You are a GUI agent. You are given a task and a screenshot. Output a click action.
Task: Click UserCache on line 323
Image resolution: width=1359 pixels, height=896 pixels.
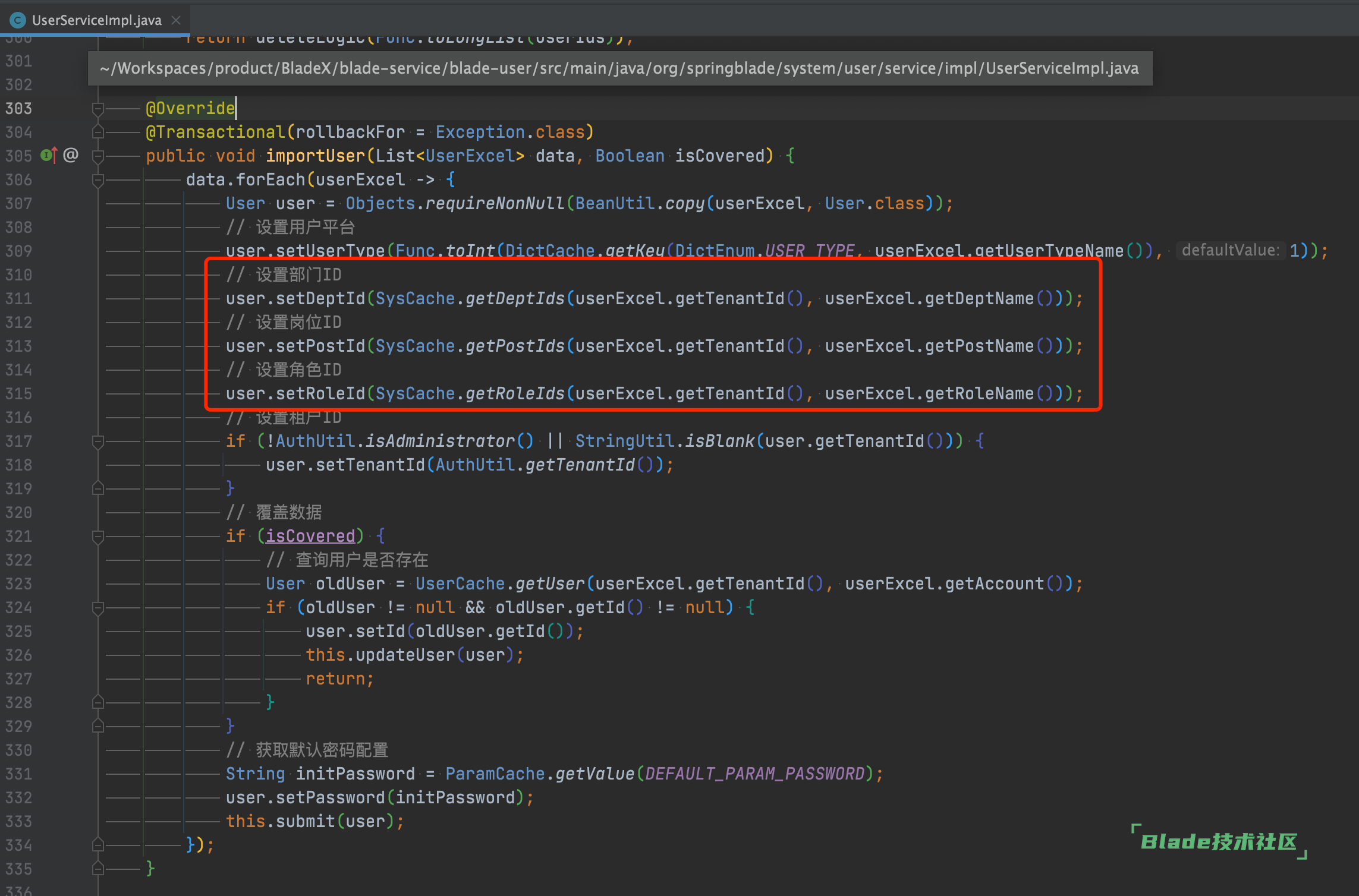460,583
